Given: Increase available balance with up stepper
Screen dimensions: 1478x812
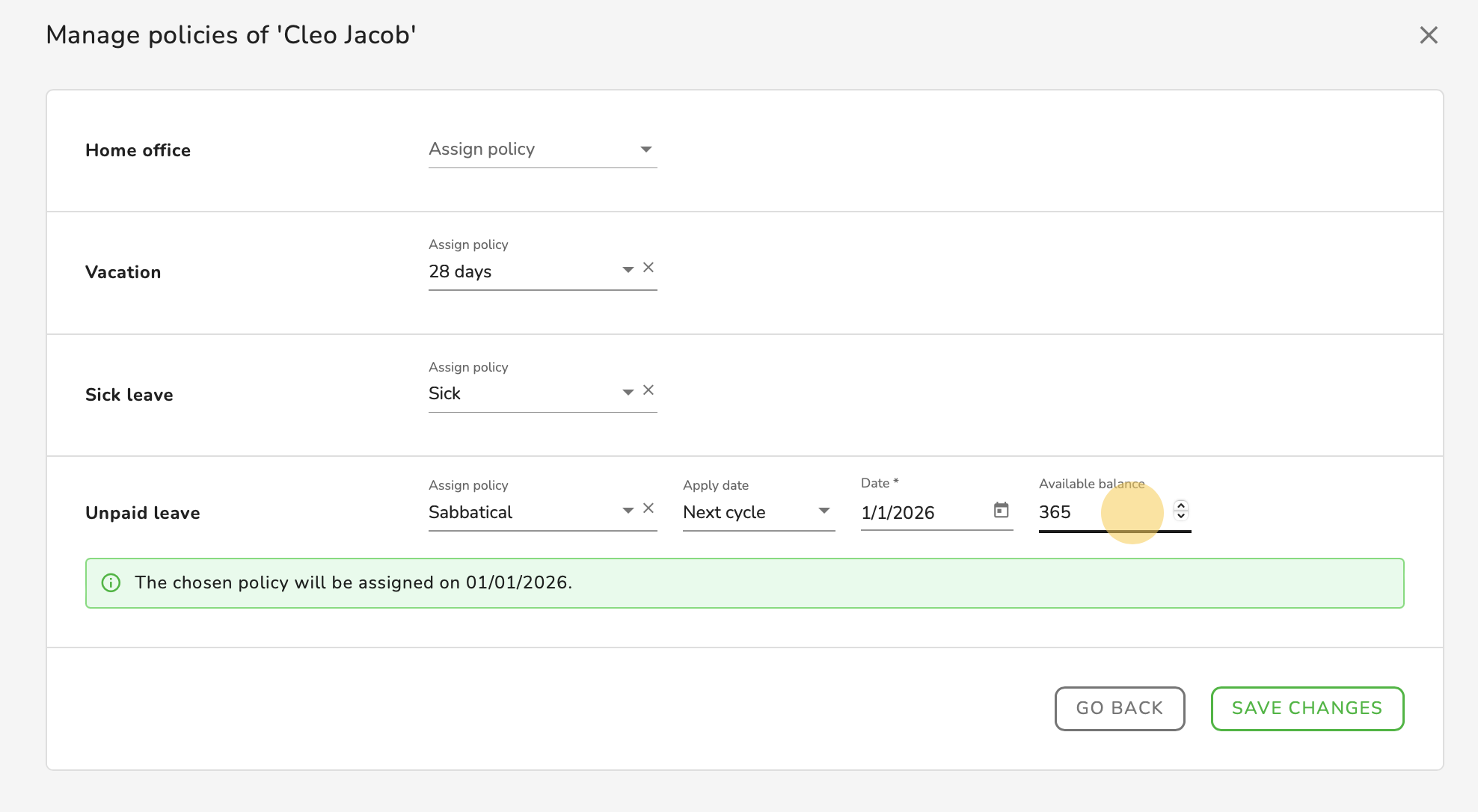Looking at the screenshot, I should [1181, 505].
